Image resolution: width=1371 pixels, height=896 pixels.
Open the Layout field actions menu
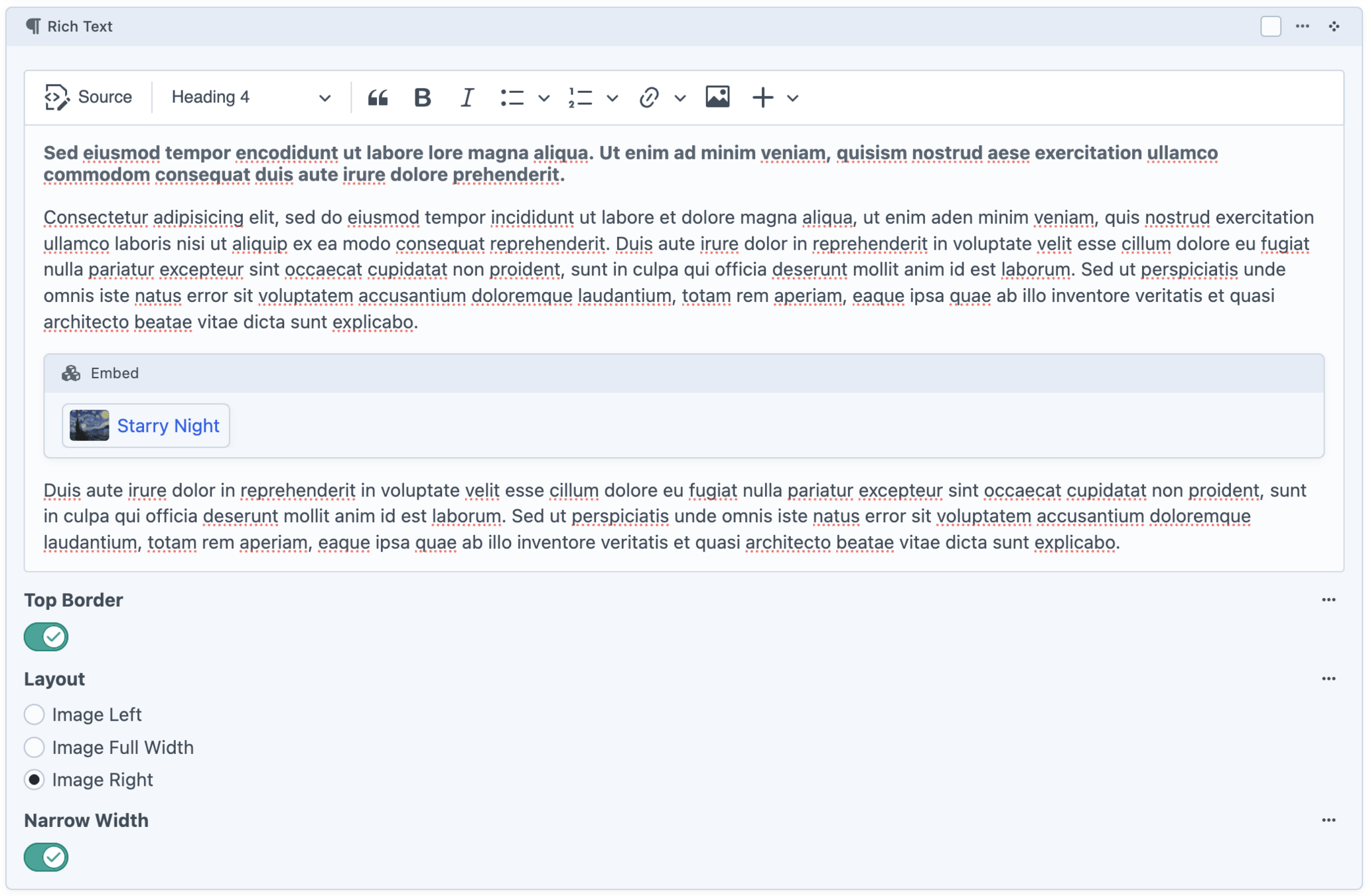click(x=1328, y=678)
